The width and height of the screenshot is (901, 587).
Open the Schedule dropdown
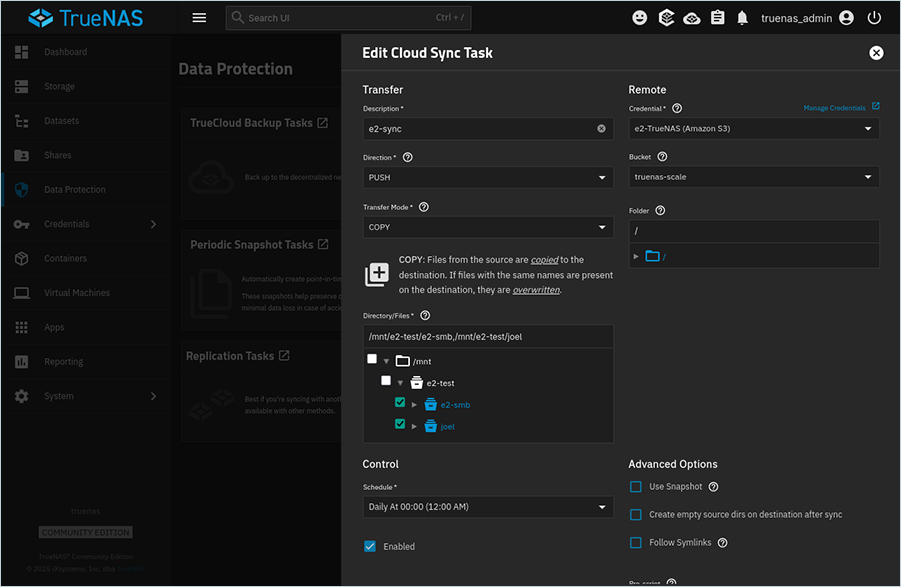pos(488,507)
